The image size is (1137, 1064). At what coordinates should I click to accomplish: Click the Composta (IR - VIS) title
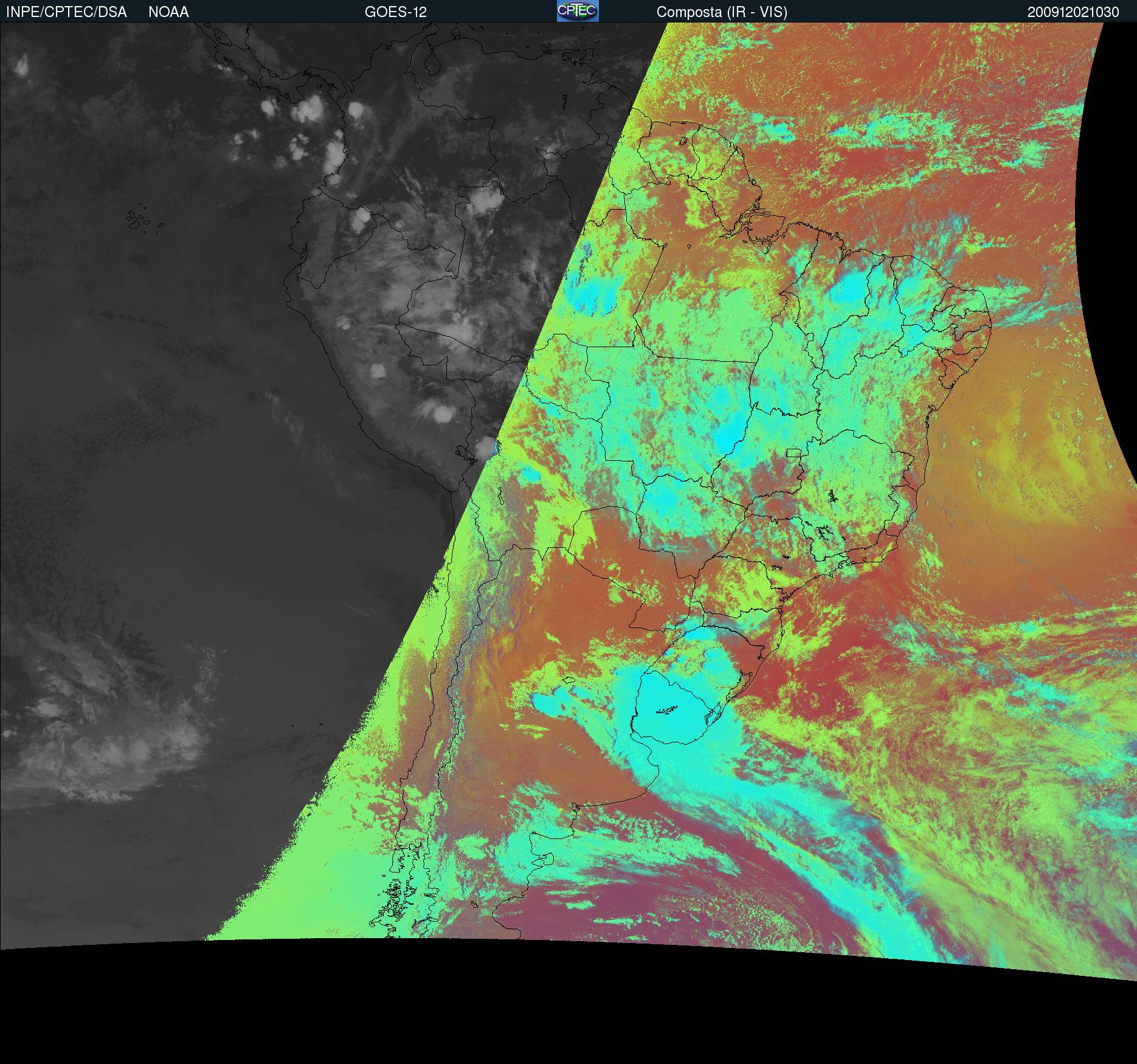[722, 12]
